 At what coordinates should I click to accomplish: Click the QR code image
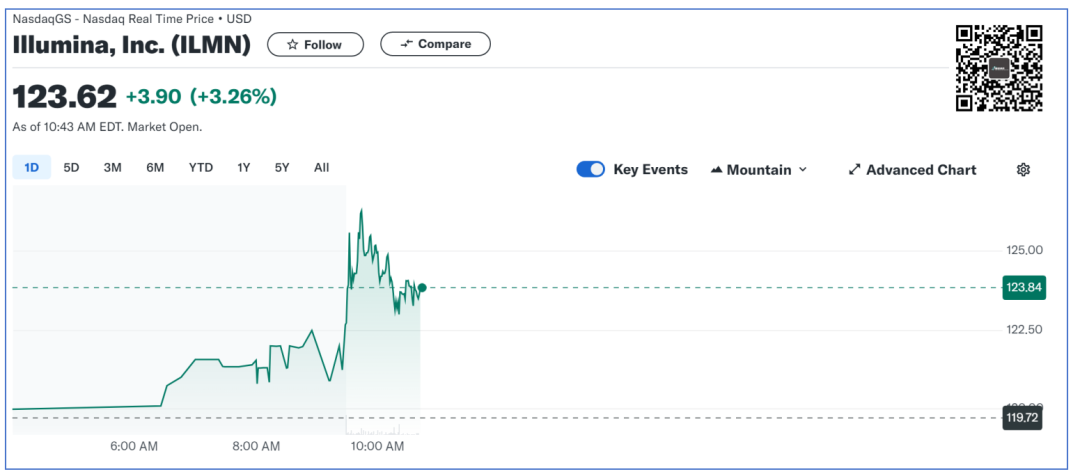coord(999,68)
